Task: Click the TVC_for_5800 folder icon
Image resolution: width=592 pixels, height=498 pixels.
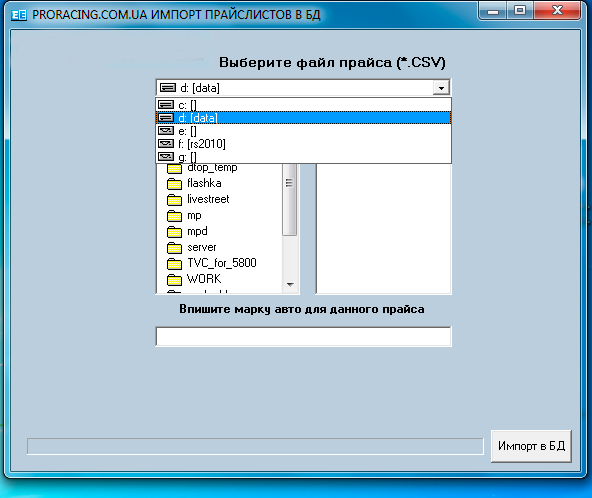Action: (x=174, y=264)
